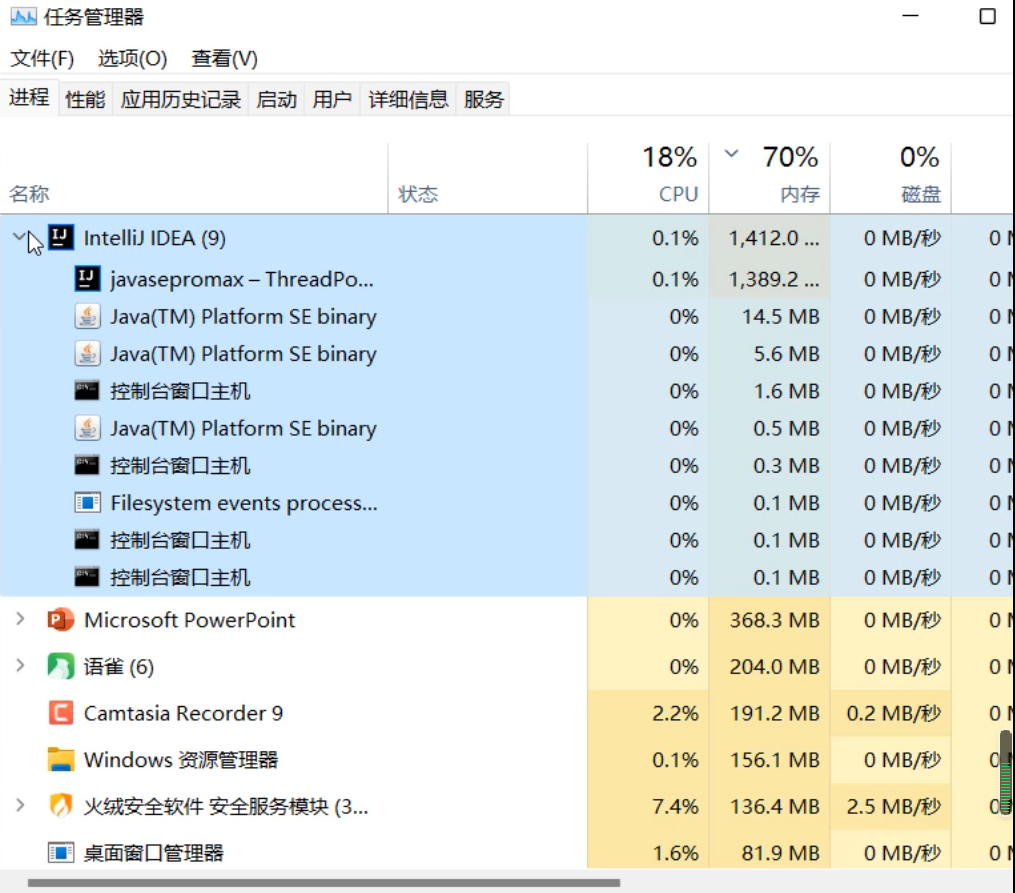1015x893 pixels.
Task: Click the Windows 资源管理器 folder icon
Action: [x=61, y=760]
